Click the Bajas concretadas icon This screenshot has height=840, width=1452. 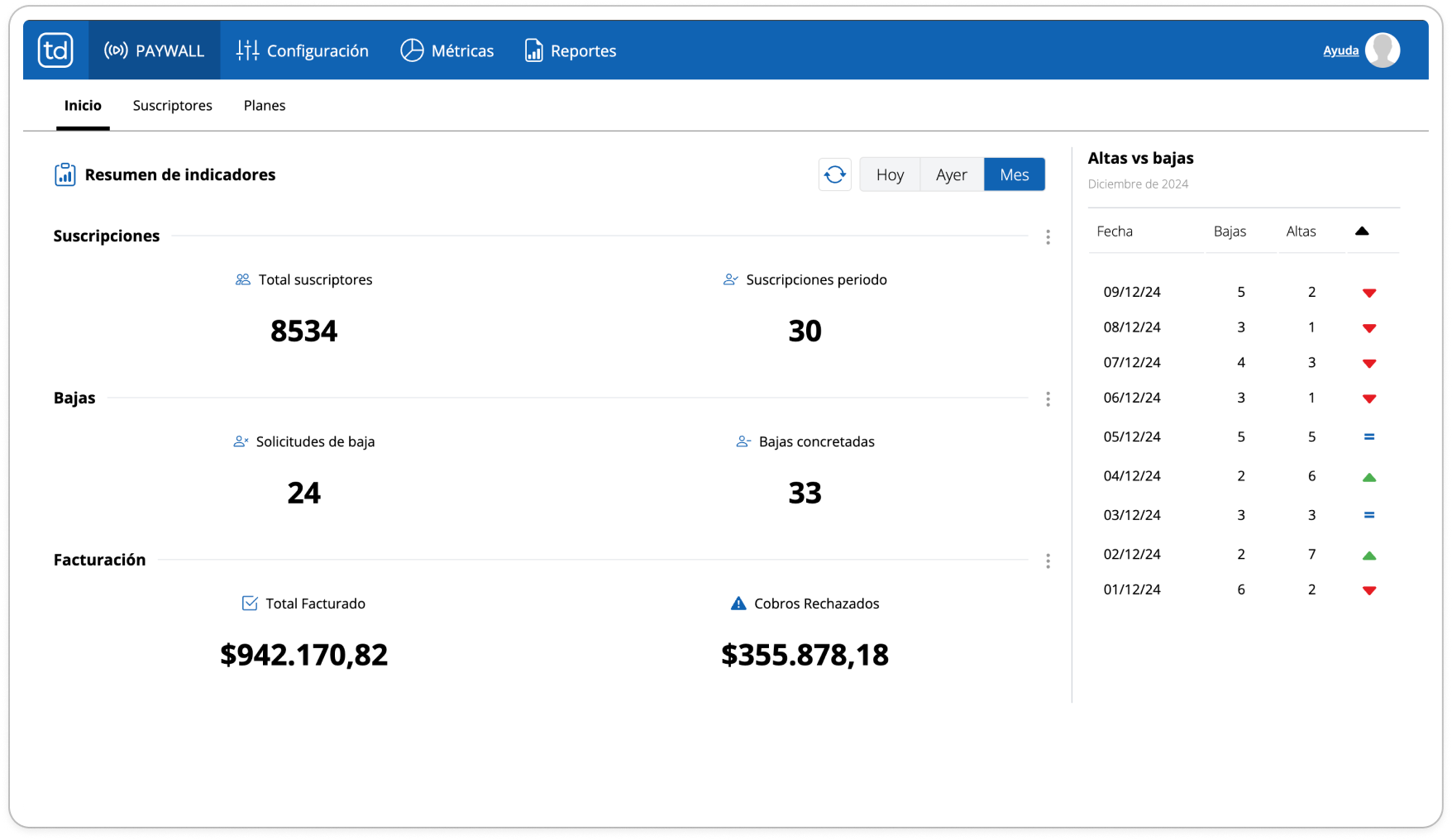(x=743, y=441)
